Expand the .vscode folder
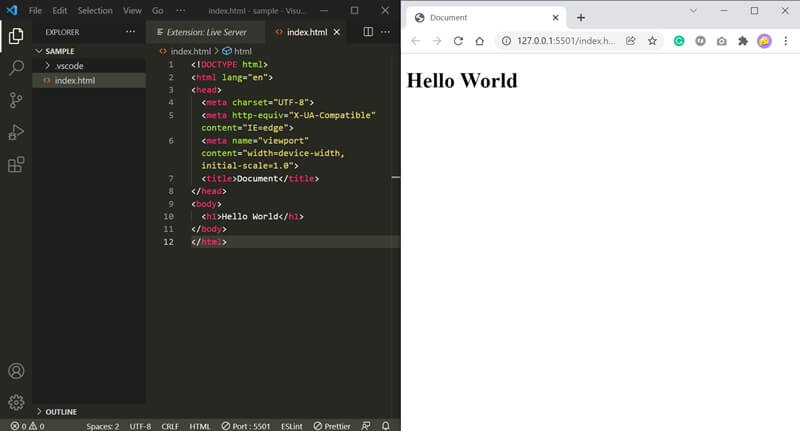Image resolution: width=800 pixels, height=431 pixels. pyautogui.click(x=48, y=65)
